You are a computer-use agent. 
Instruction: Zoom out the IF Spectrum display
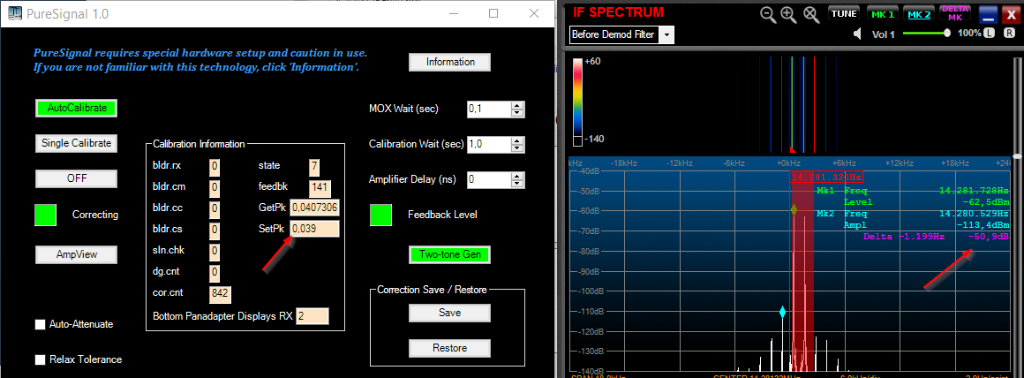[768, 14]
